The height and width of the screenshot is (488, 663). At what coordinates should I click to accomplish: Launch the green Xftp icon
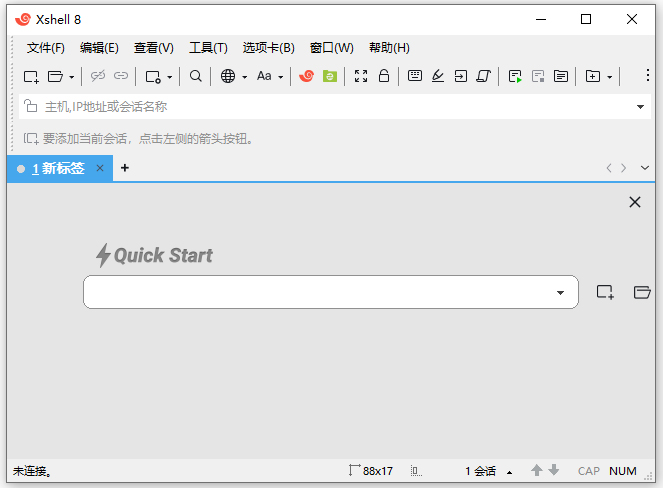[330, 76]
